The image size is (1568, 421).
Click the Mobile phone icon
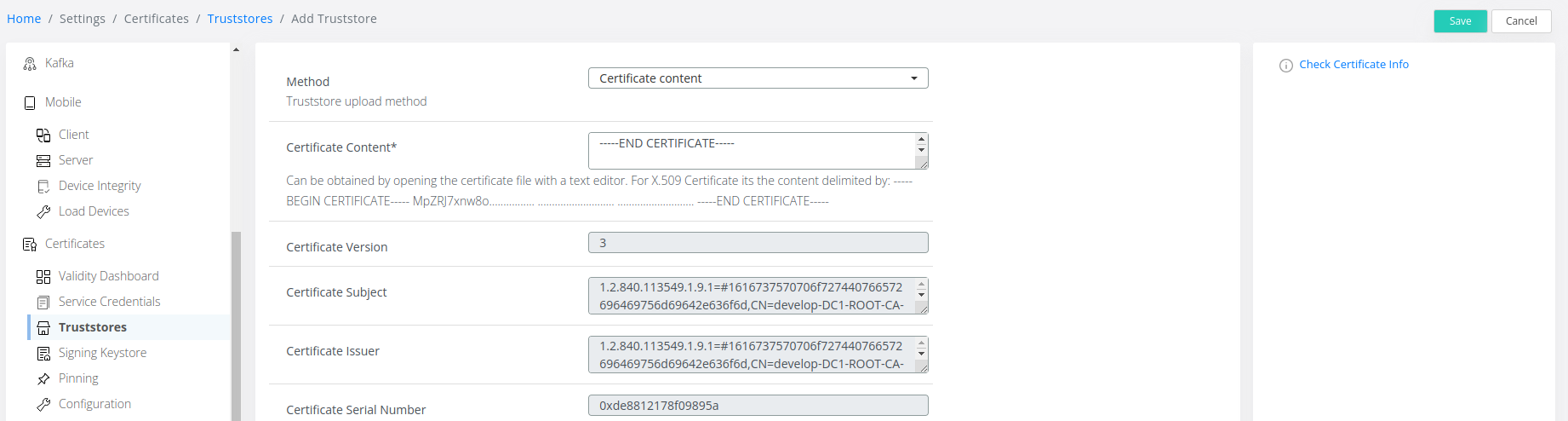(30, 103)
